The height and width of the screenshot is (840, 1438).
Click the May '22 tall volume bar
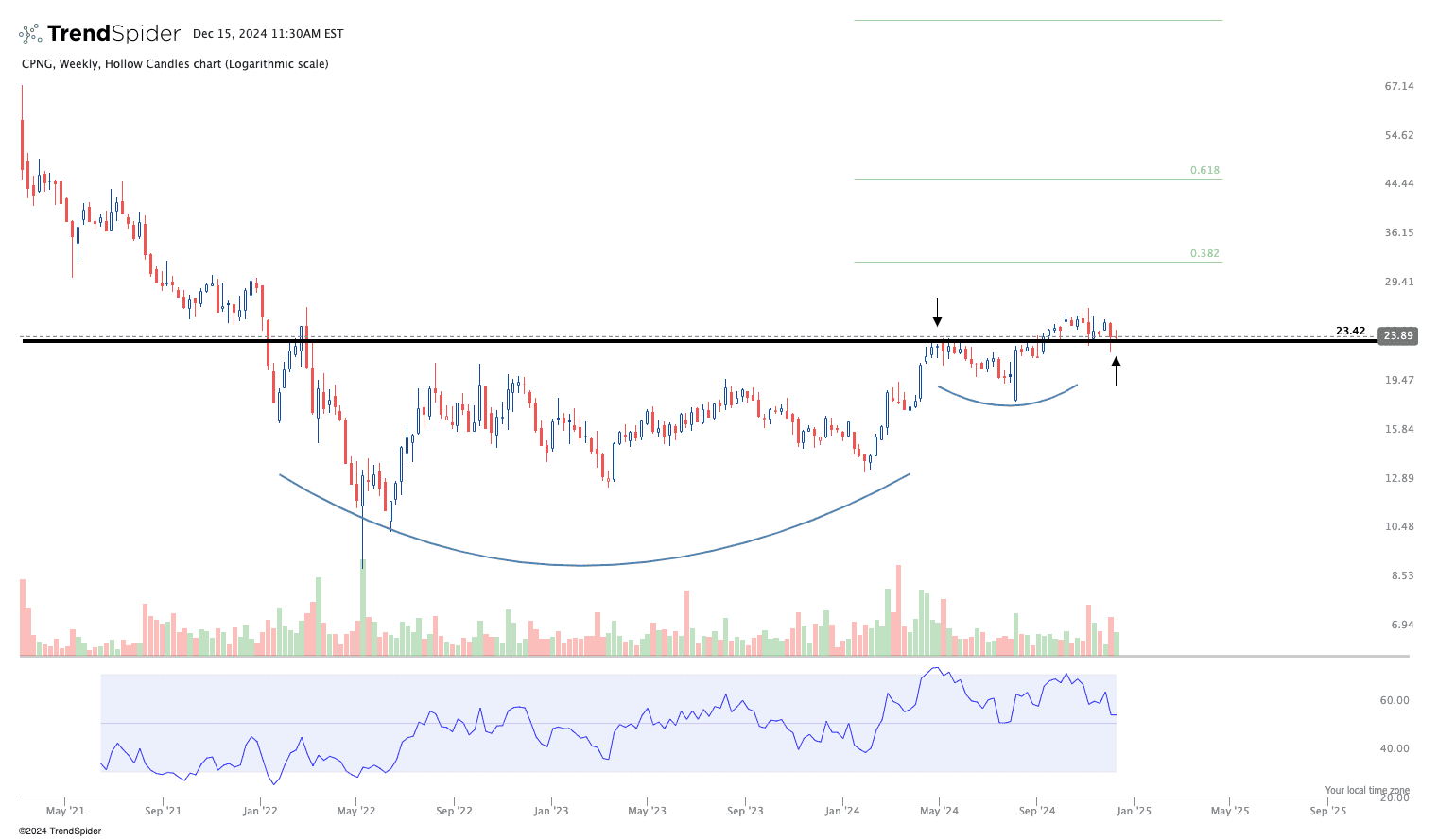point(362,607)
